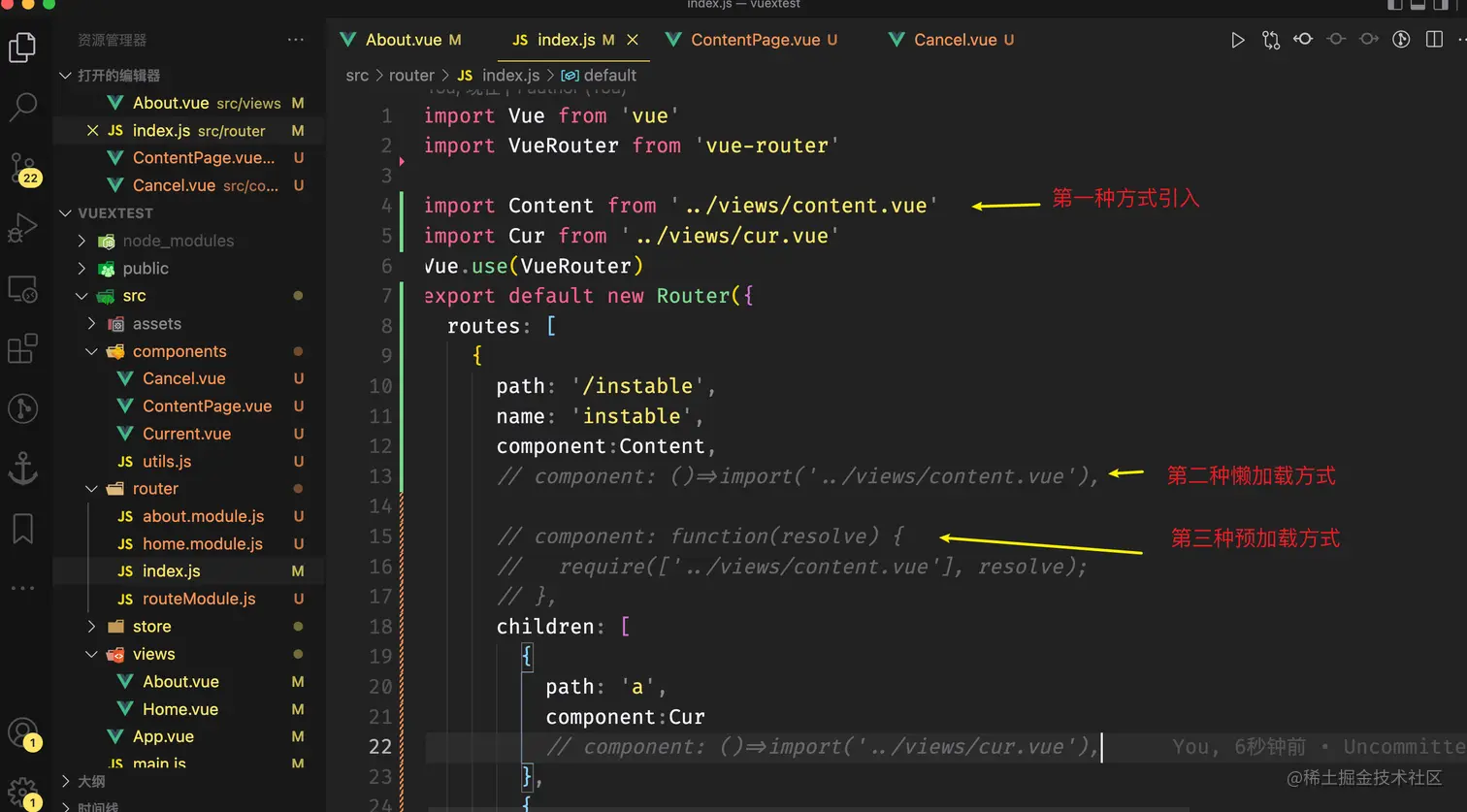Image resolution: width=1467 pixels, height=812 pixels.
Task: Open changes with previous revision
Action: 1303,40
